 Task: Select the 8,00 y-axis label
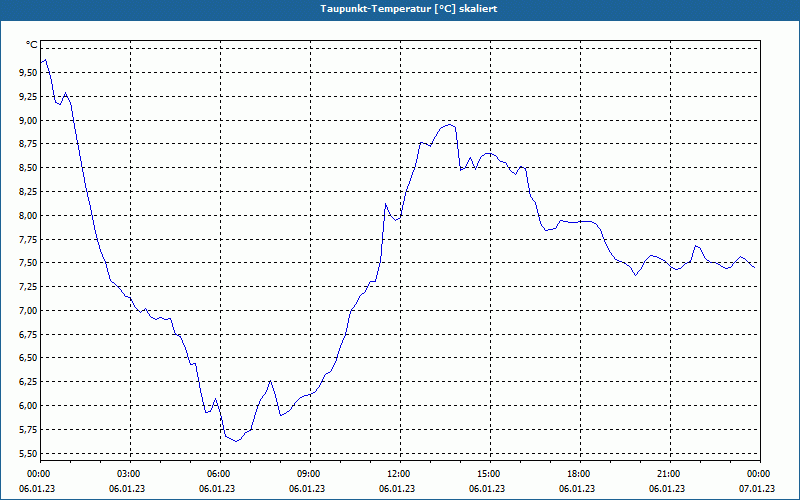pos(28,215)
